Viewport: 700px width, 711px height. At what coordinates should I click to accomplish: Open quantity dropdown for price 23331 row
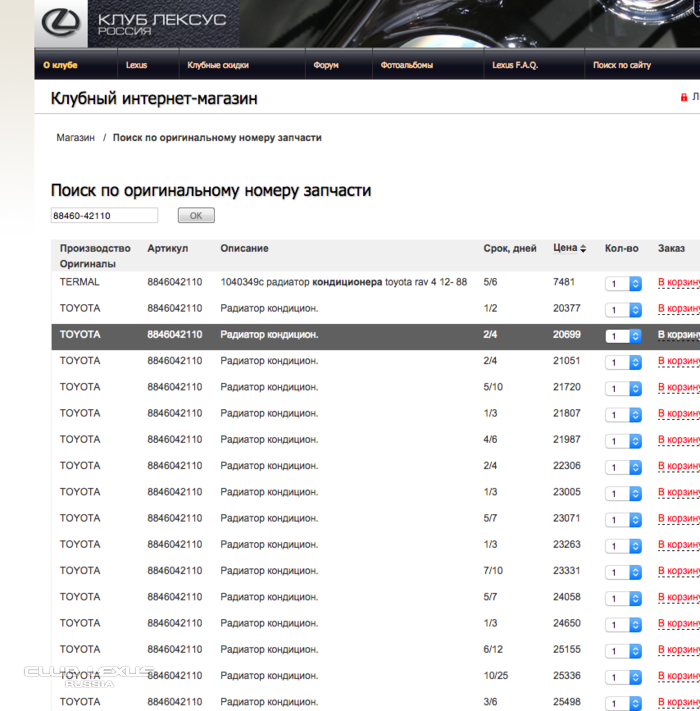[x=623, y=573]
